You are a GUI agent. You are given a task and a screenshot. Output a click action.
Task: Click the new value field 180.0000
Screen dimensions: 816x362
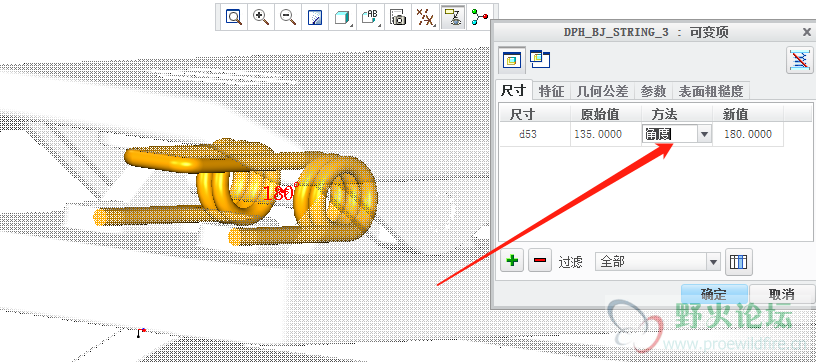748,134
